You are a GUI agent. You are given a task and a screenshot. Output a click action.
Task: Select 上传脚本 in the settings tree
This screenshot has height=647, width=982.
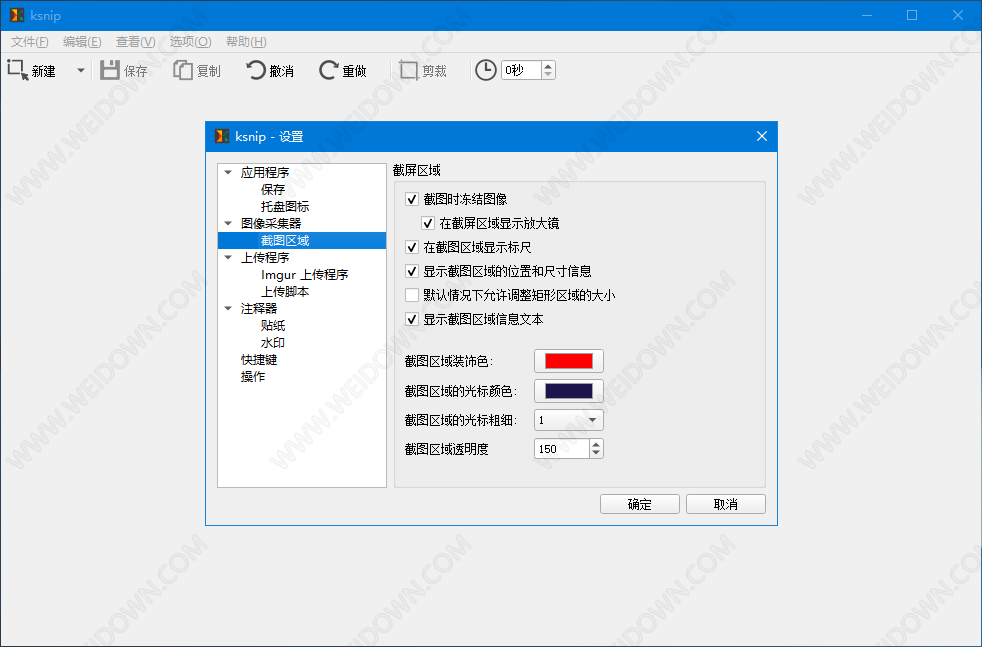[285, 291]
